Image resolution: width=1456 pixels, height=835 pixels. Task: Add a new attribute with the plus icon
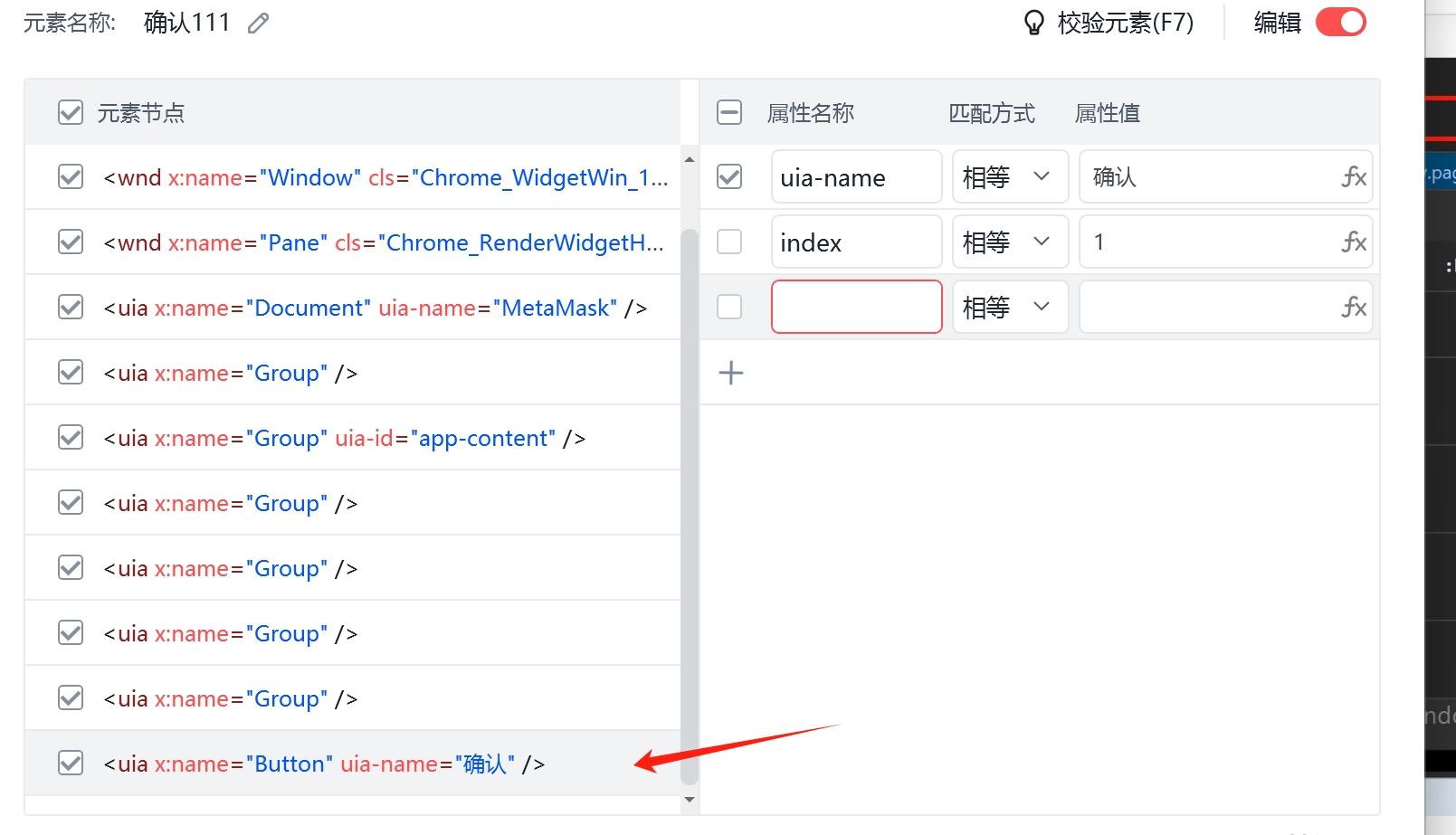tap(731, 373)
